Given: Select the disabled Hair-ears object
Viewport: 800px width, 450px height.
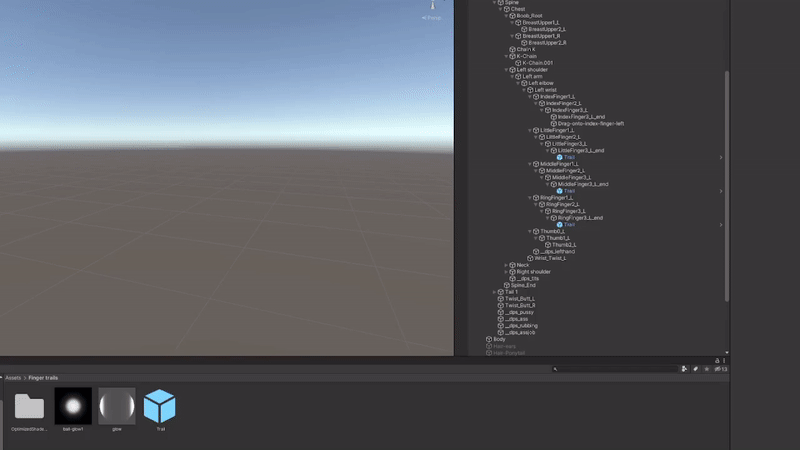Looking at the screenshot, I should [x=504, y=346].
